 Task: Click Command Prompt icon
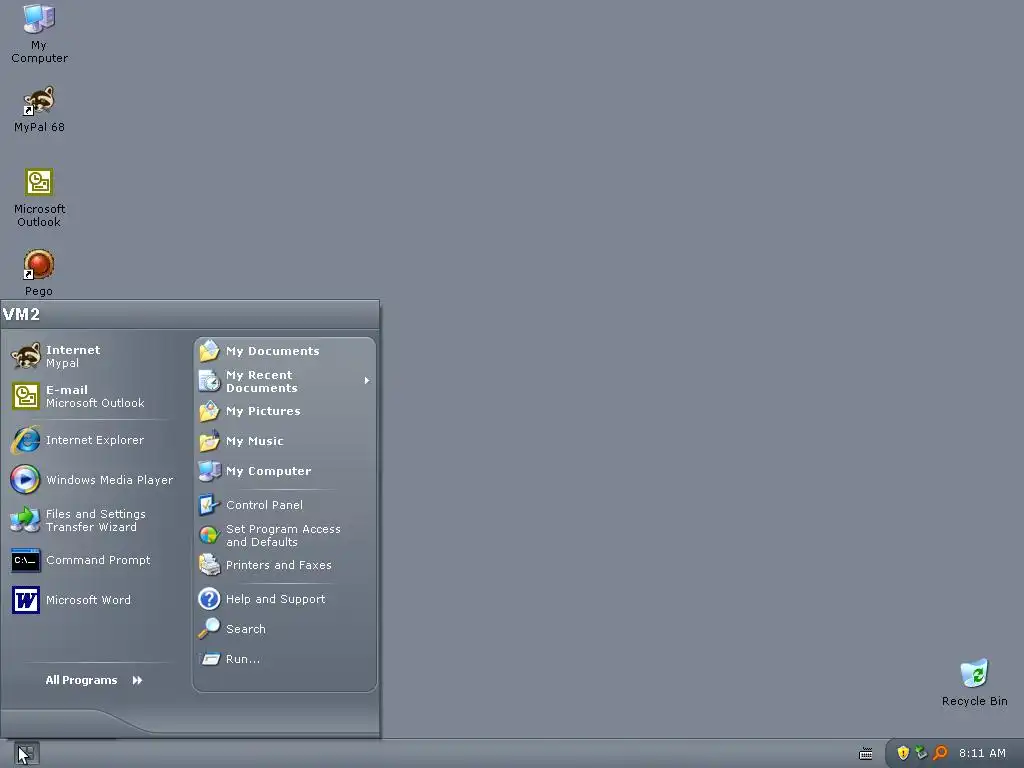click(25, 560)
